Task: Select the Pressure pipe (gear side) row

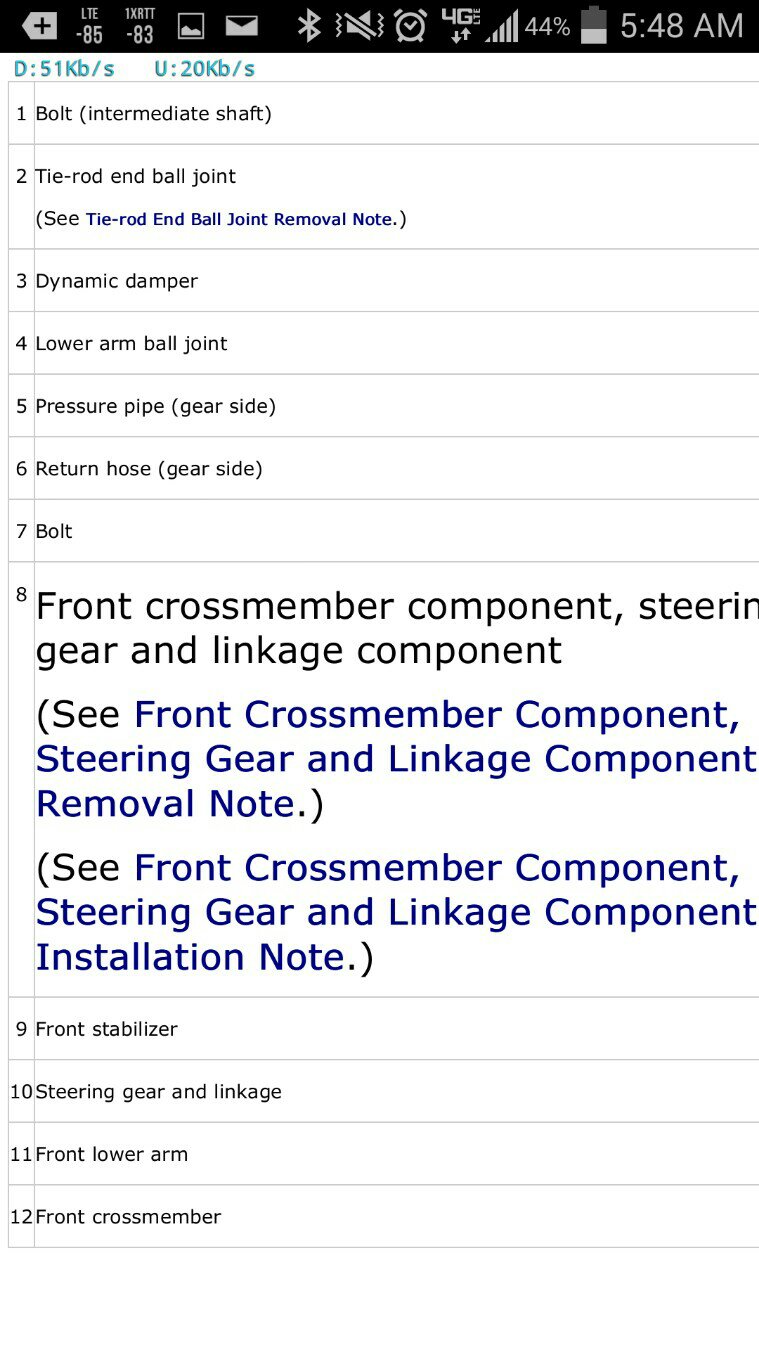Action: point(383,406)
